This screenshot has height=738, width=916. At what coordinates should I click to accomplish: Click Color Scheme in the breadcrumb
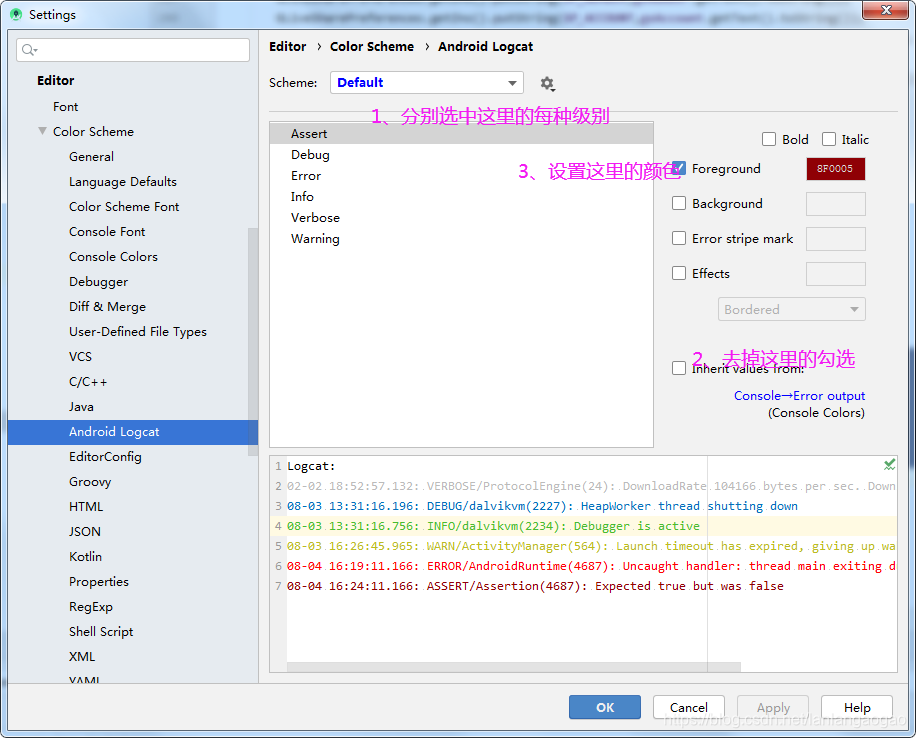pyautogui.click(x=372, y=46)
